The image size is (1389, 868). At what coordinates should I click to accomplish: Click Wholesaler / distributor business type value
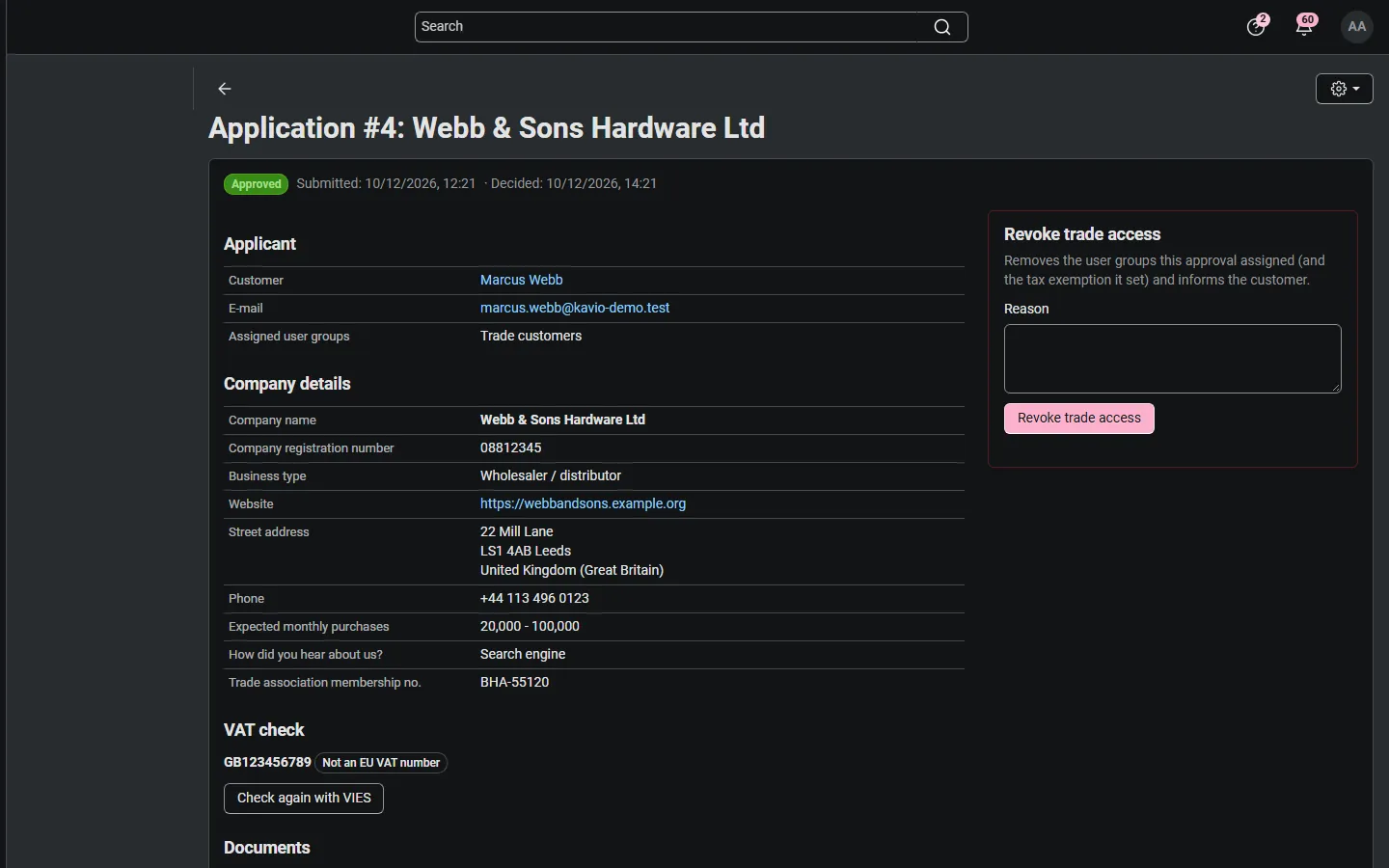[x=551, y=475]
